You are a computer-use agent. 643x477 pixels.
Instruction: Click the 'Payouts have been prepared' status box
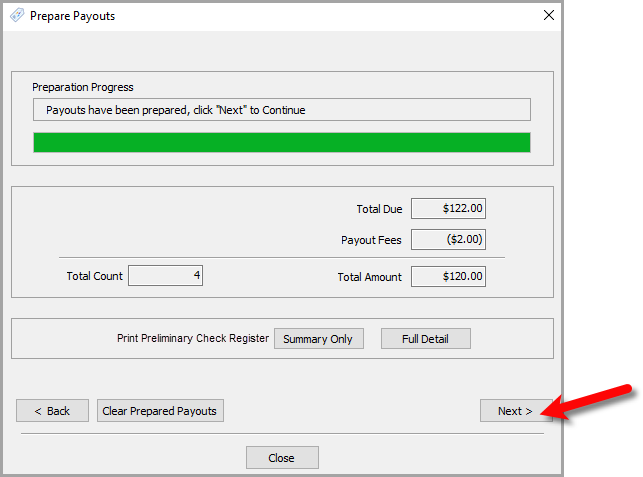click(282, 110)
